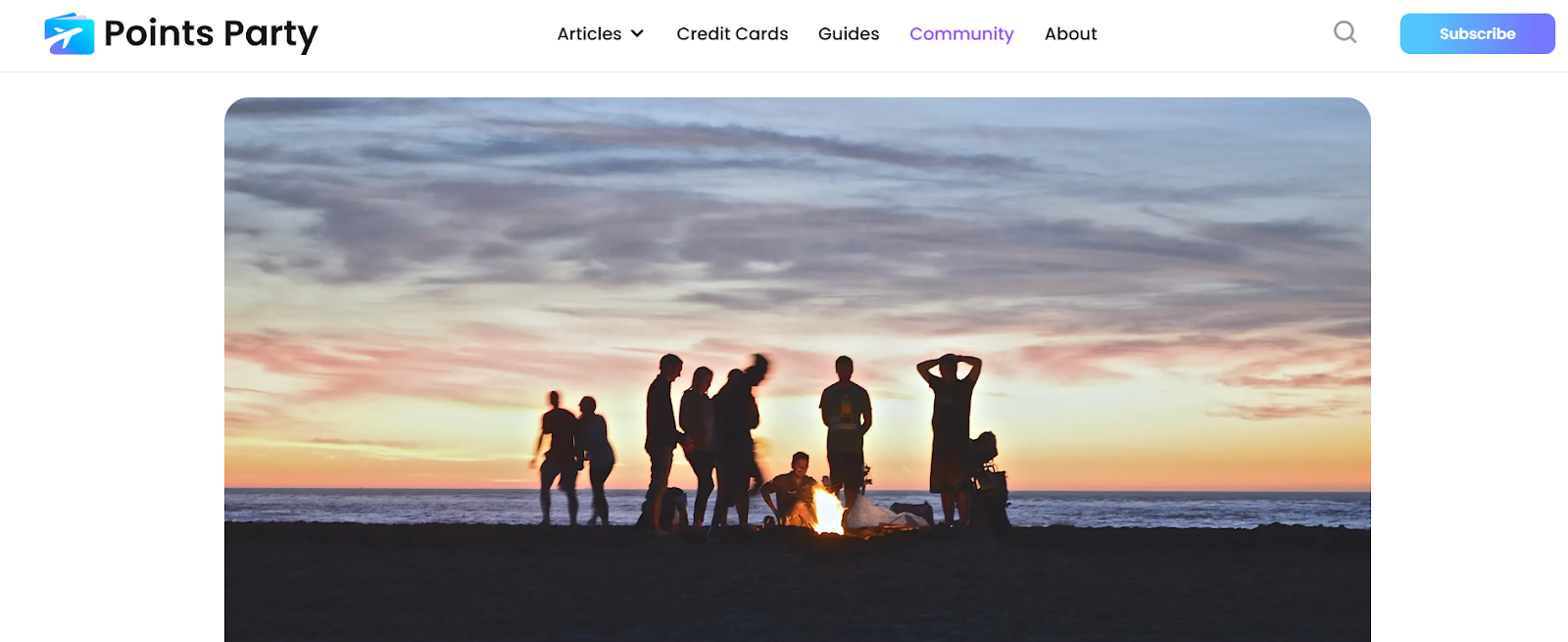Open the Guides navigation link
This screenshot has width=1568, height=642.
849,33
